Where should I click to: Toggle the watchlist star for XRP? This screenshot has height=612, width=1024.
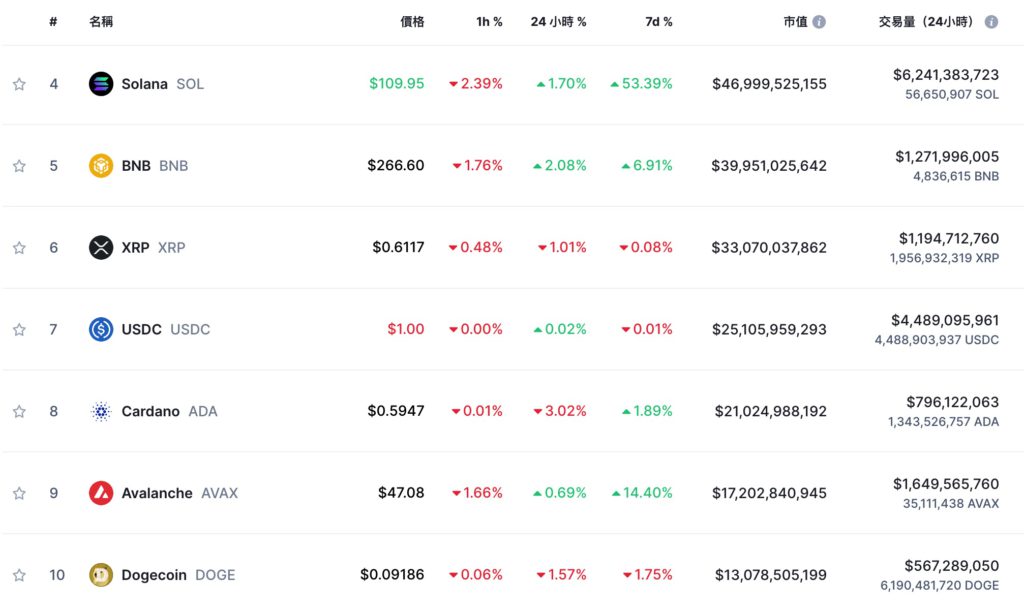tap(20, 248)
